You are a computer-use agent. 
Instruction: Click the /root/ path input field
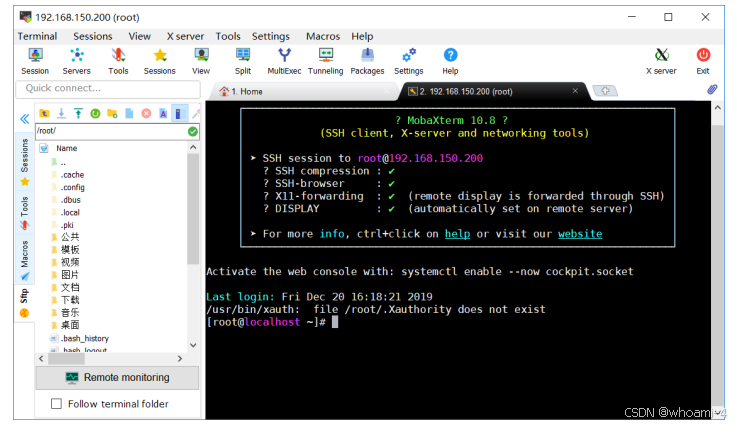[111, 131]
